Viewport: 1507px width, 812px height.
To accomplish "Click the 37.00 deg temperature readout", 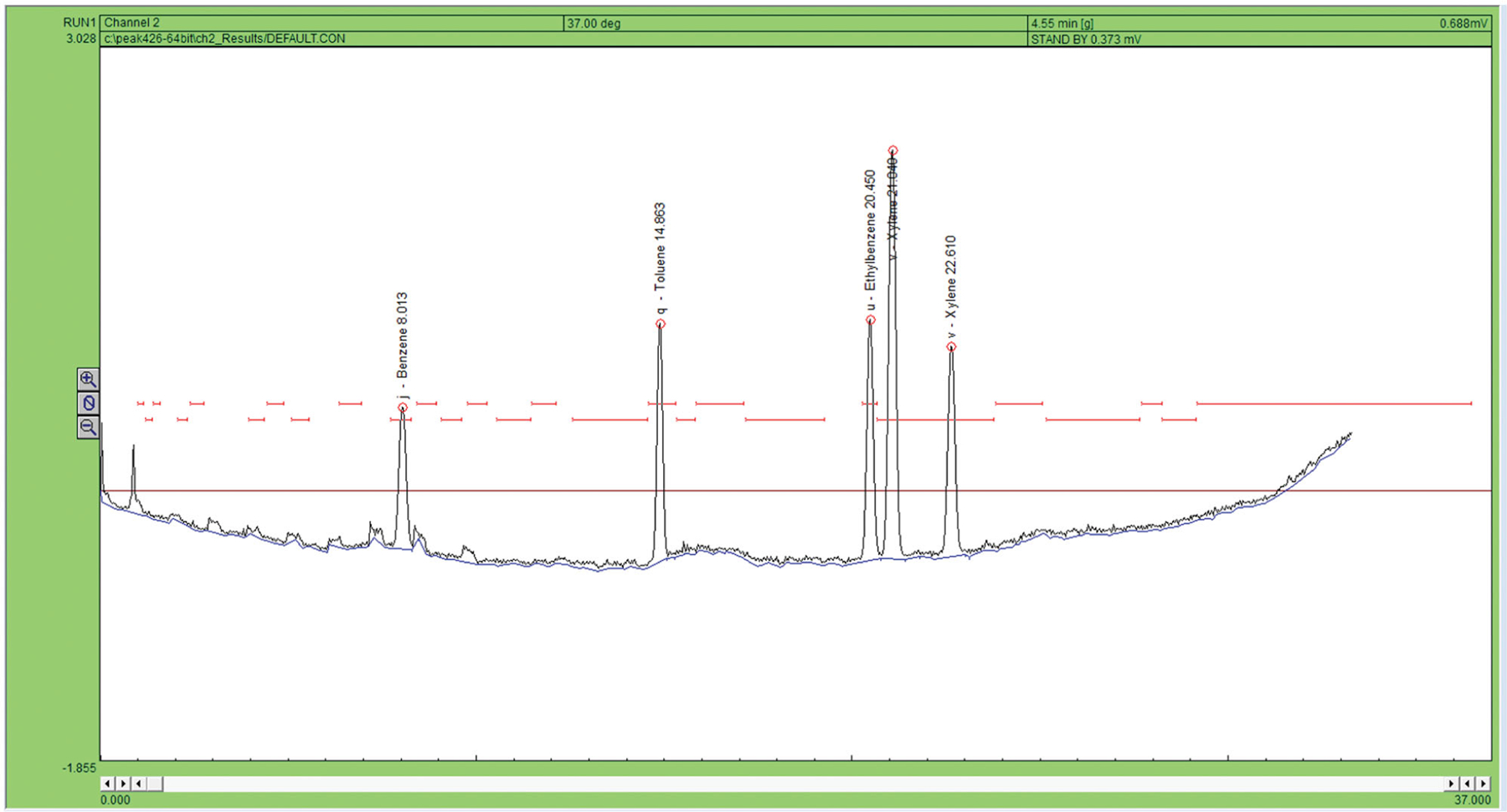I will pyautogui.click(x=594, y=23).
